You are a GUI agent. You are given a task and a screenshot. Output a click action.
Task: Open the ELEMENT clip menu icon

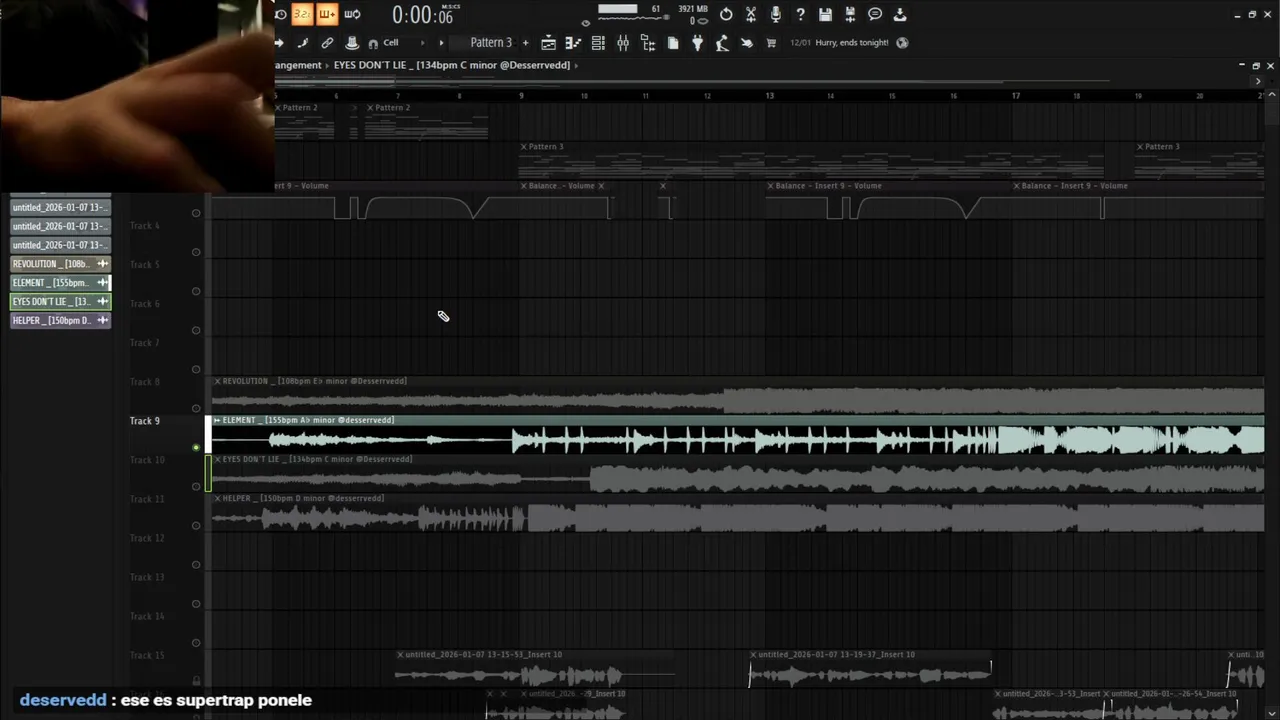coord(217,420)
